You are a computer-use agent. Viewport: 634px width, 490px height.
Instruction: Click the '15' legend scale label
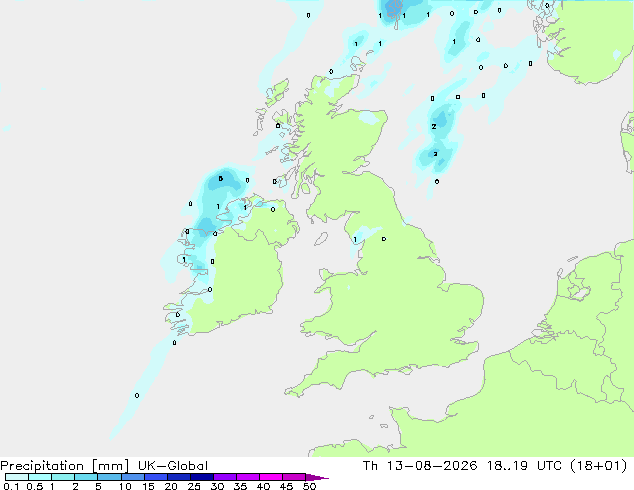coord(148,486)
